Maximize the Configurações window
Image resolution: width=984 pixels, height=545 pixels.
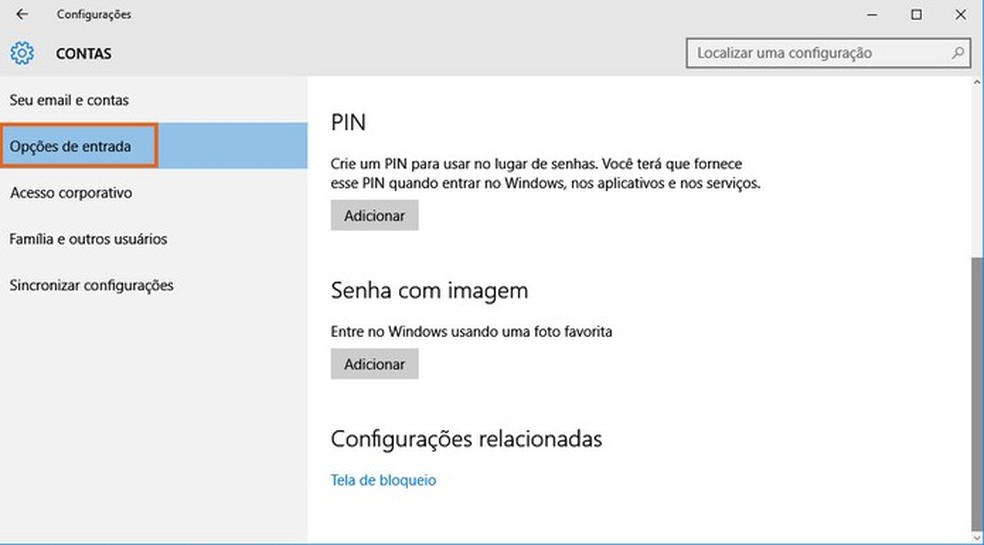tap(916, 15)
